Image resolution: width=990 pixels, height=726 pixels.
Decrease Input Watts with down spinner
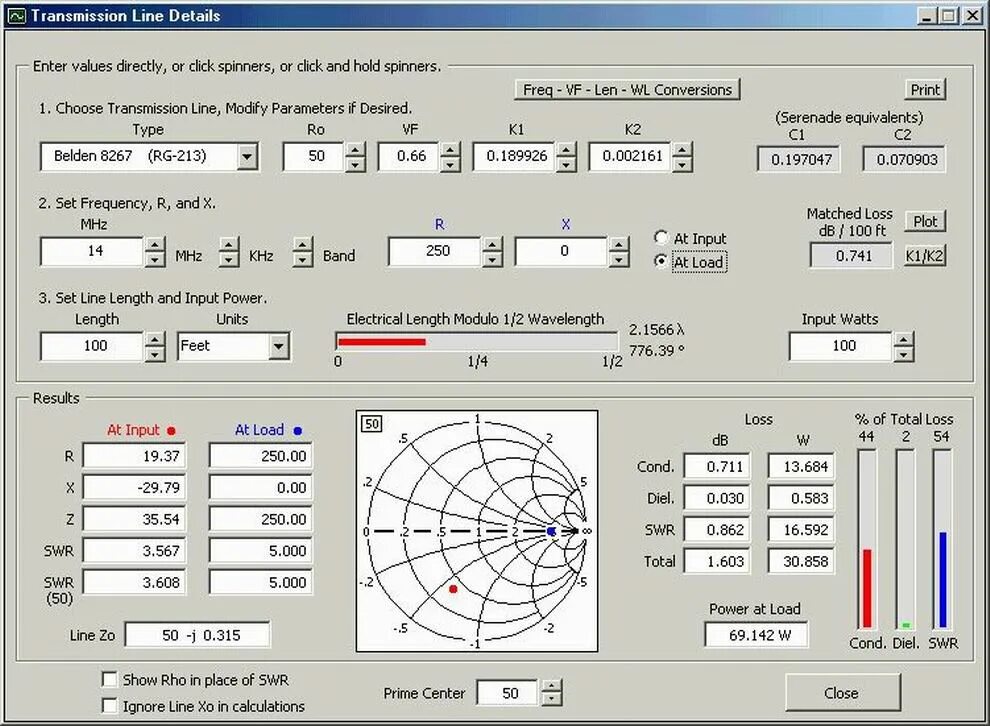(x=904, y=354)
